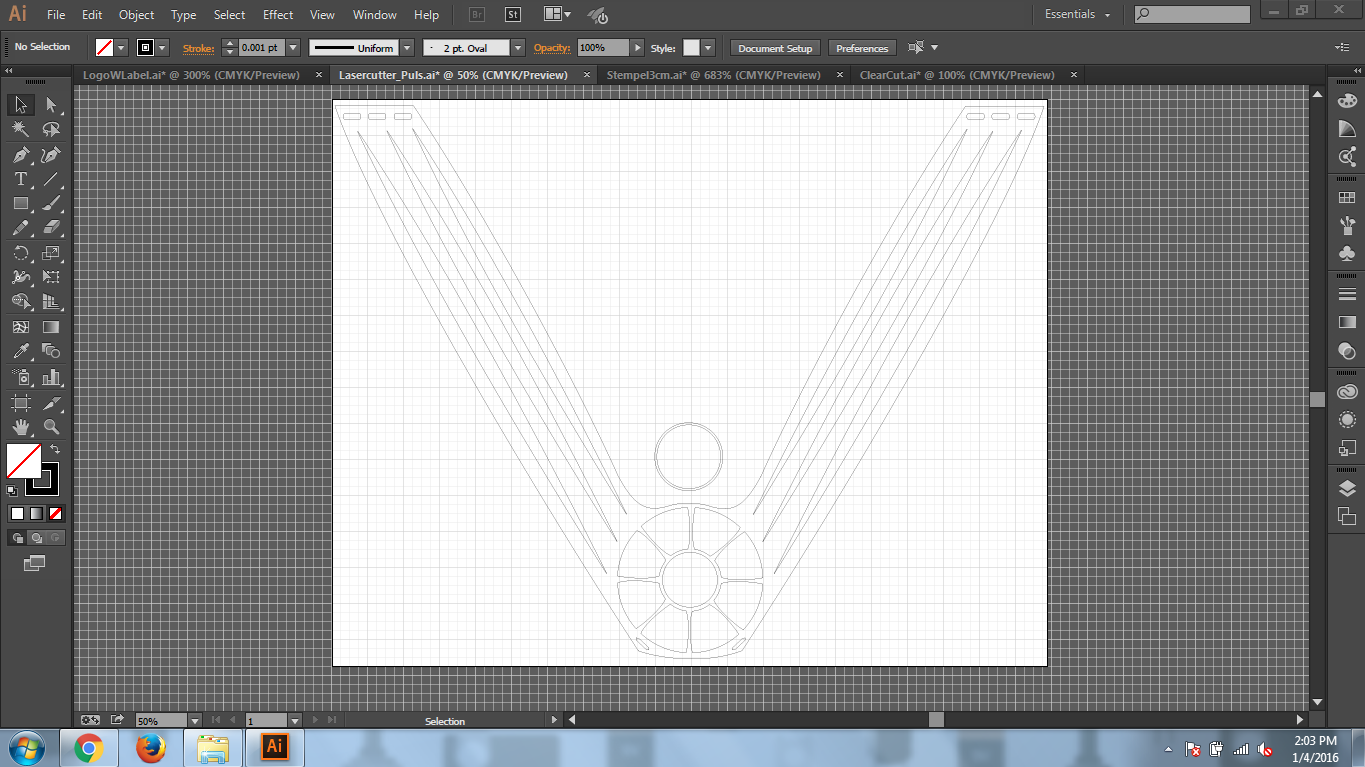Select the Mesh tool
Viewport: 1365px width, 767px height.
click(20, 327)
